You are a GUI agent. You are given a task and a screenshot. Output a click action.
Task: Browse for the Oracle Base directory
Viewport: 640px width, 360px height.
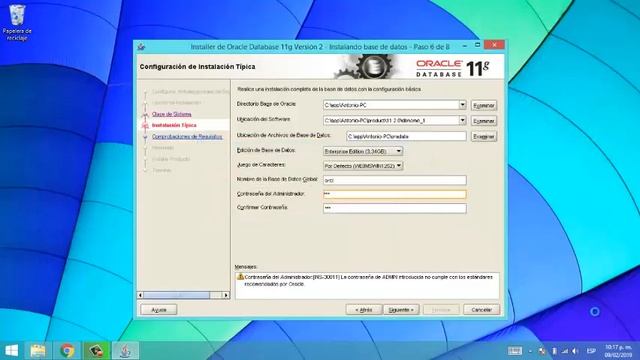484,105
